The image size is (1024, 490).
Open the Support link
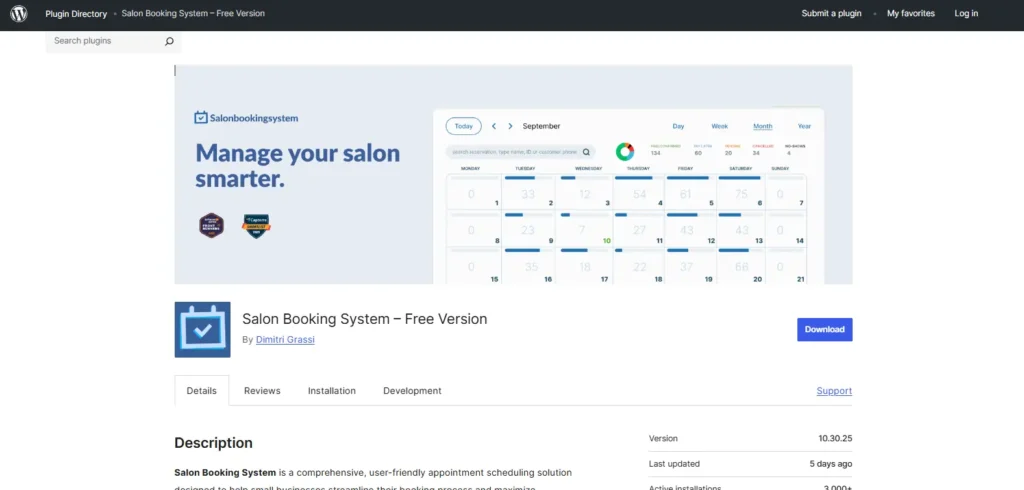click(834, 391)
